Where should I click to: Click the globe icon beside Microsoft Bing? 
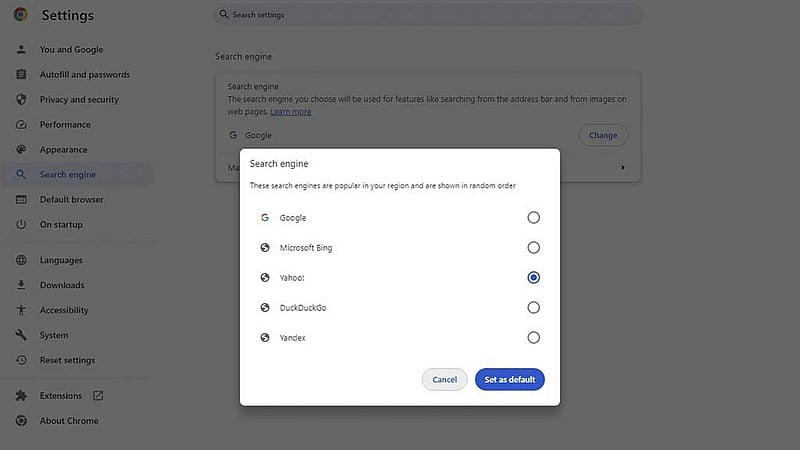coord(265,247)
